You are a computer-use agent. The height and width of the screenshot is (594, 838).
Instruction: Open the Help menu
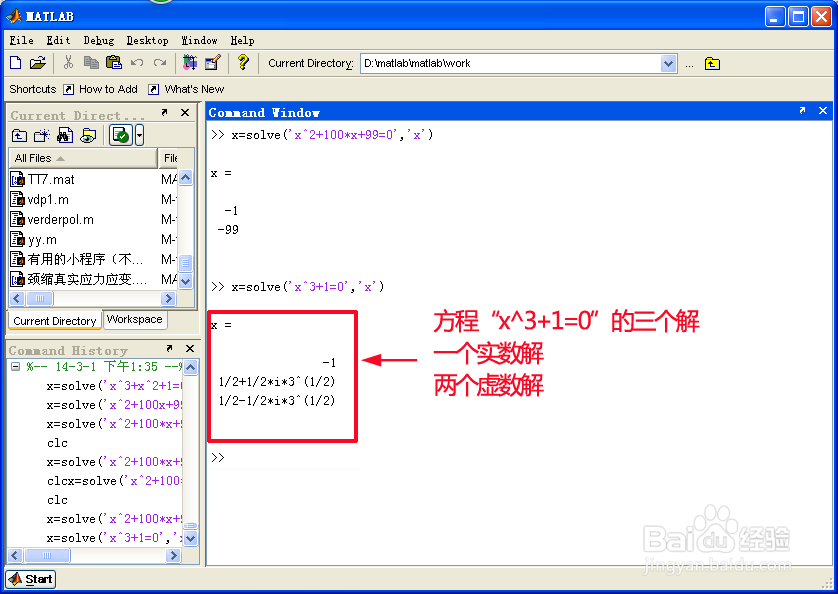pyautogui.click(x=243, y=40)
